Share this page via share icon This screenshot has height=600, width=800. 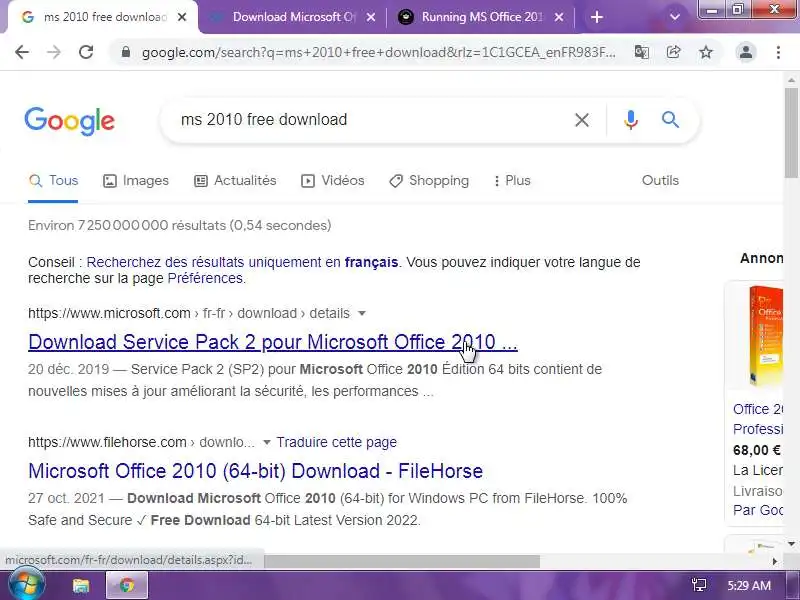[674, 52]
